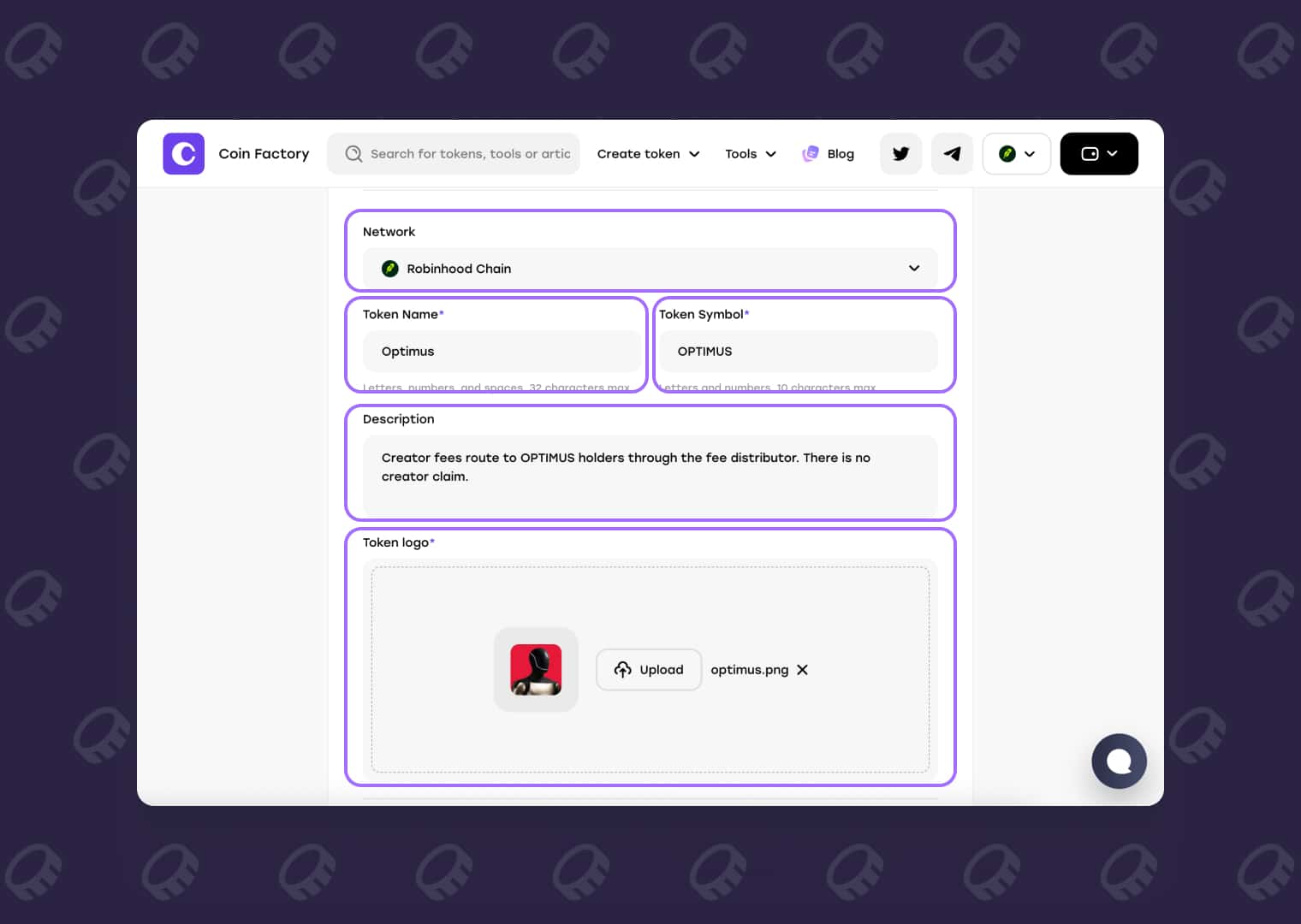Image resolution: width=1301 pixels, height=924 pixels.
Task: Click the Description label
Action: (399, 419)
